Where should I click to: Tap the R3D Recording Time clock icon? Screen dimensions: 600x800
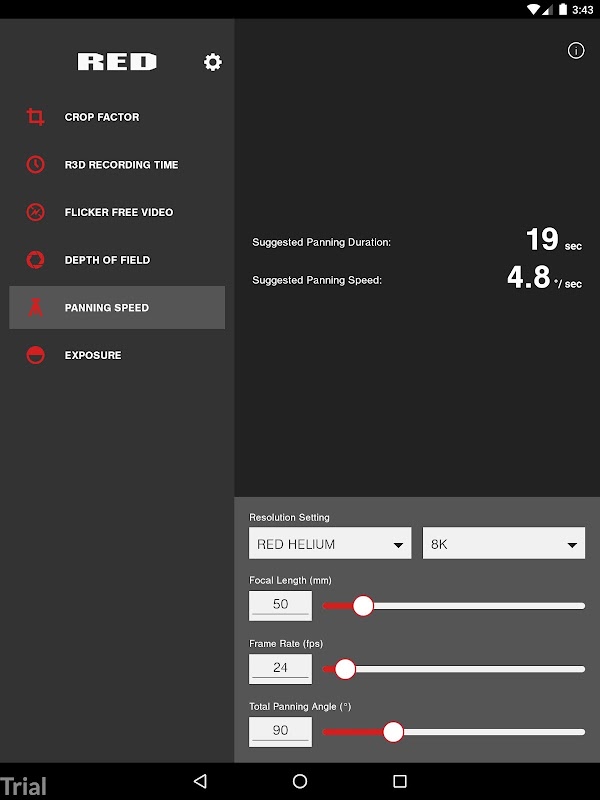[35, 164]
